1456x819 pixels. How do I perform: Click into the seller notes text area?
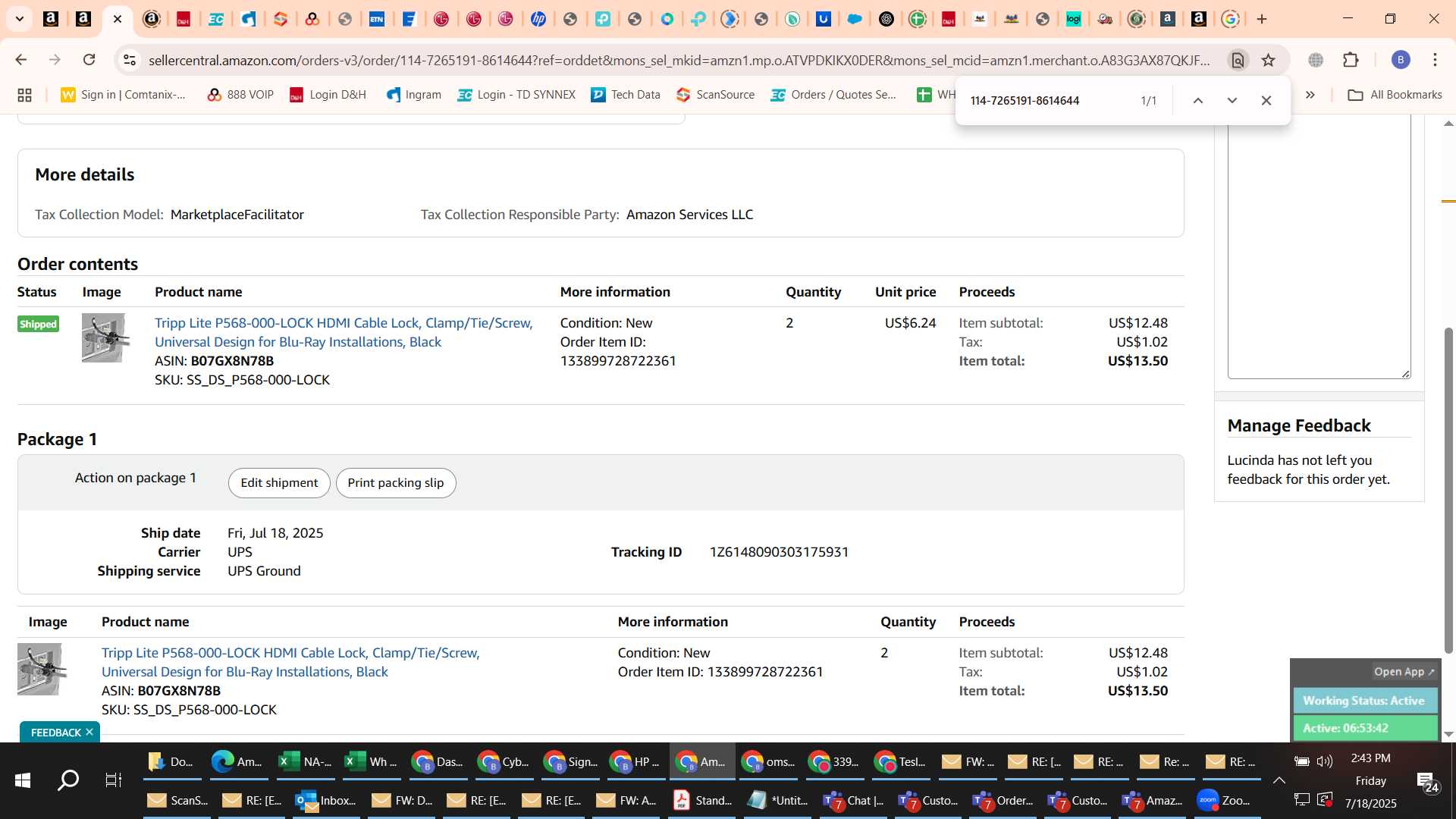[1319, 246]
